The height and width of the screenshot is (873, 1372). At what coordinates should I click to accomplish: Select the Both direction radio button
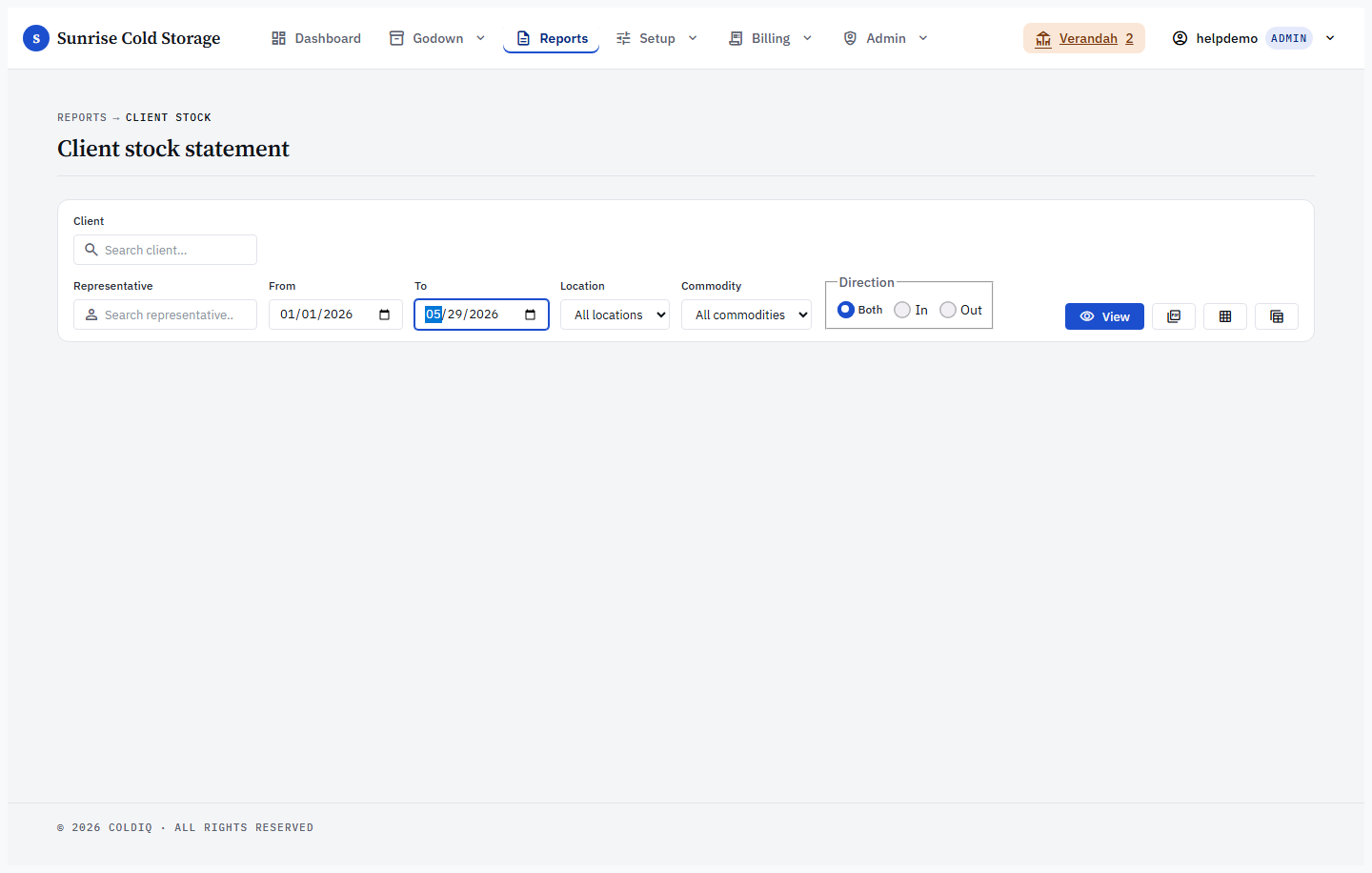[846, 310]
